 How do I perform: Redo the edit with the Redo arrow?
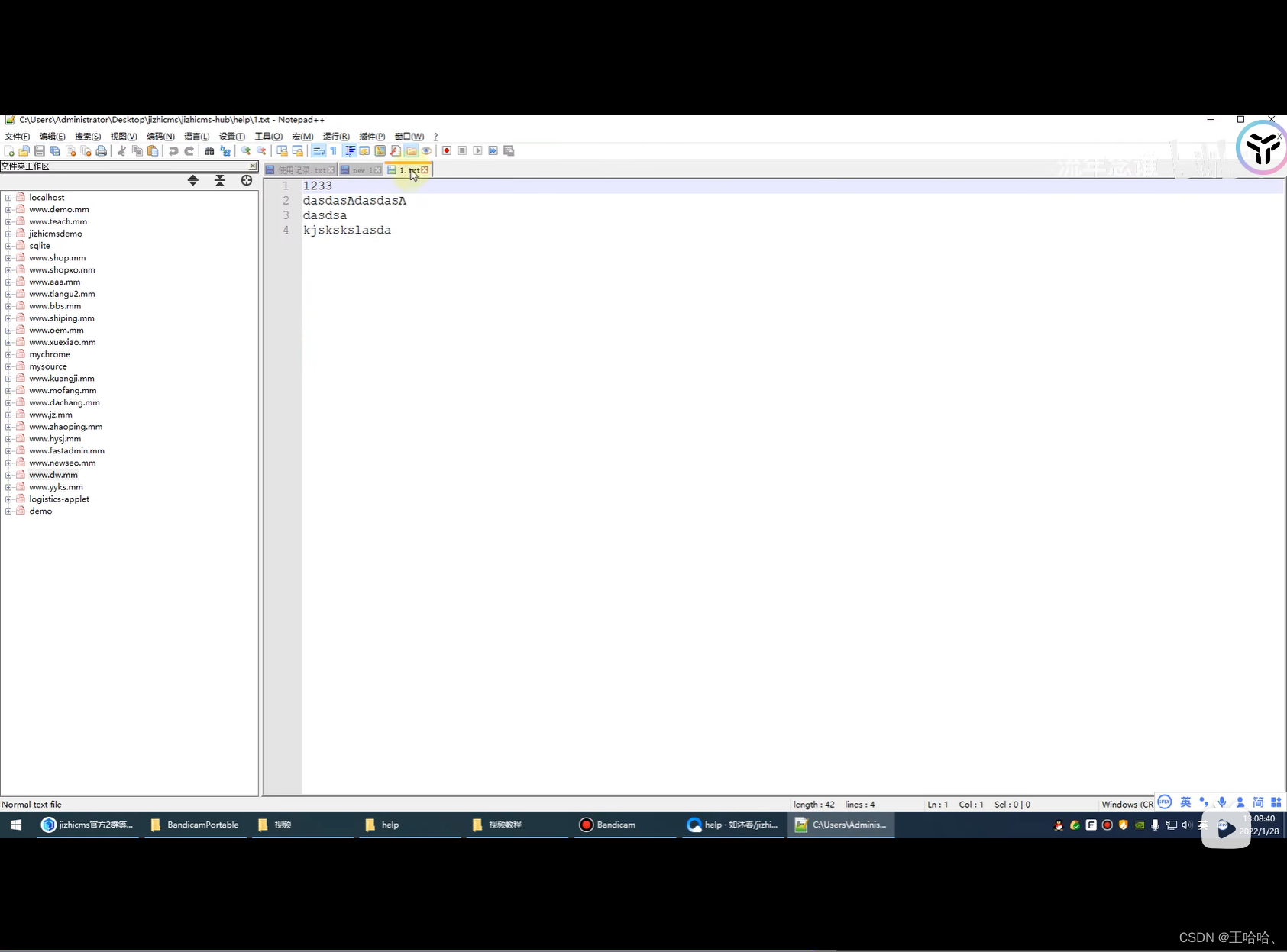tap(189, 150)
